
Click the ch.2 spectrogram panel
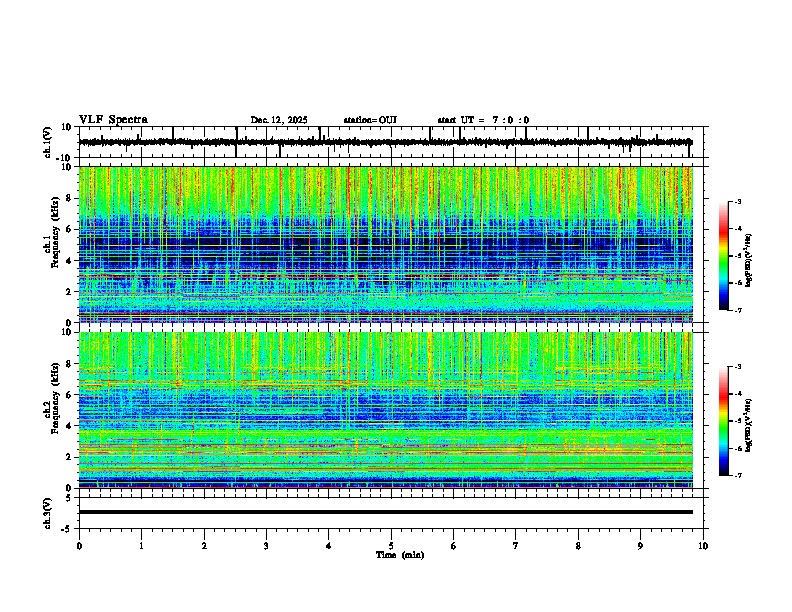click(386, 410)
